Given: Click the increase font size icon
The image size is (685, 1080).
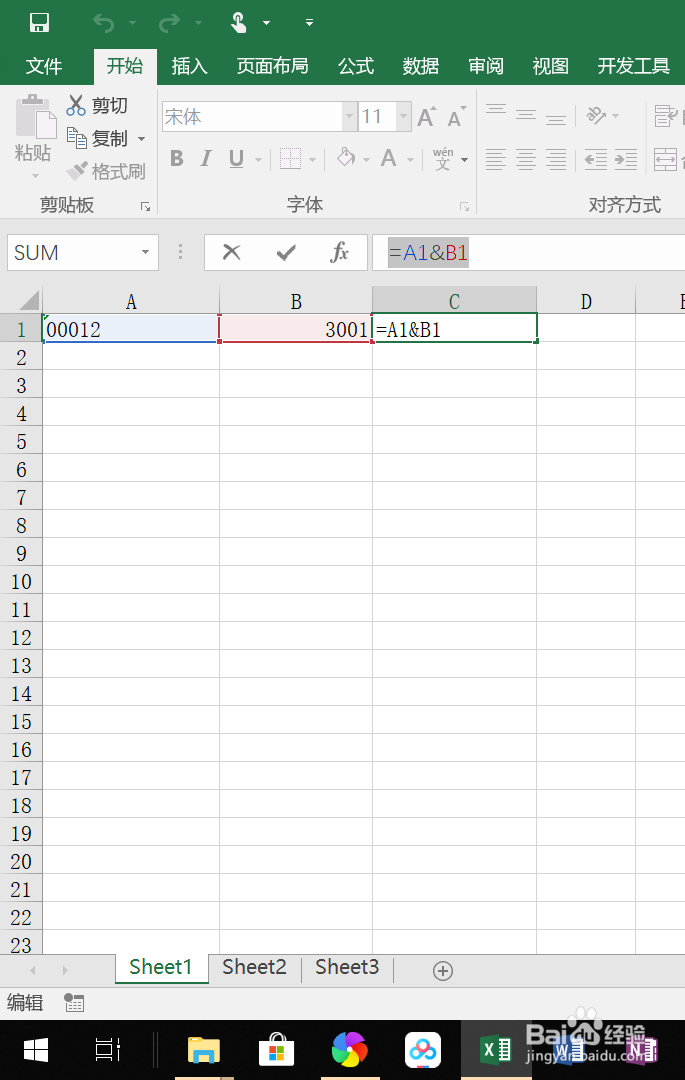Looking at the screenshot, I should pyautogui.click(x=427, y=116).
